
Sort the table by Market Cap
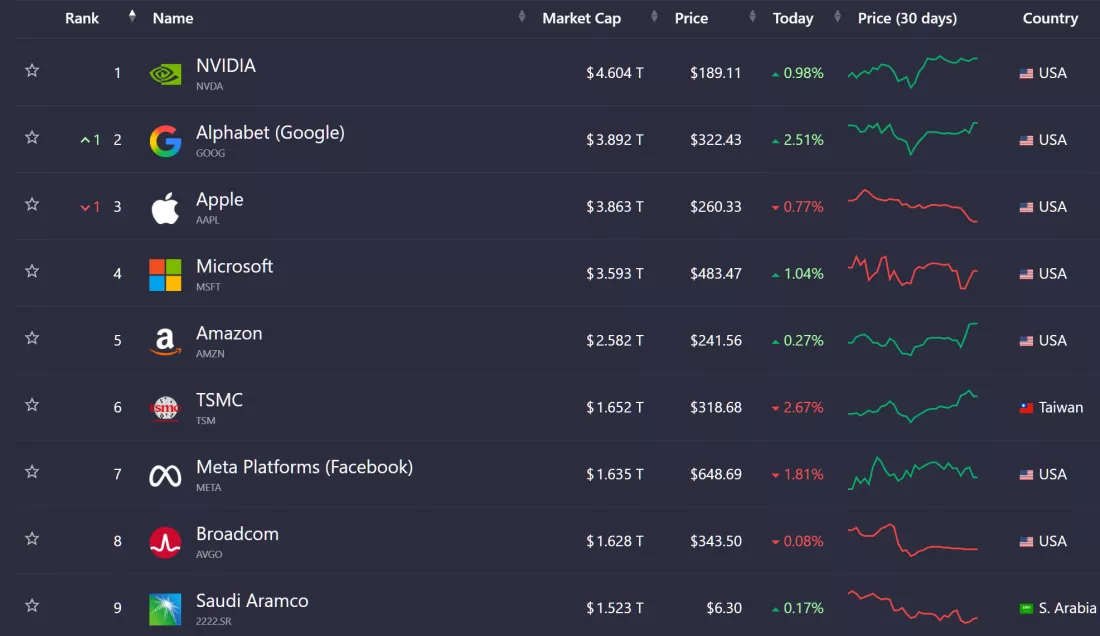(581, 18)
